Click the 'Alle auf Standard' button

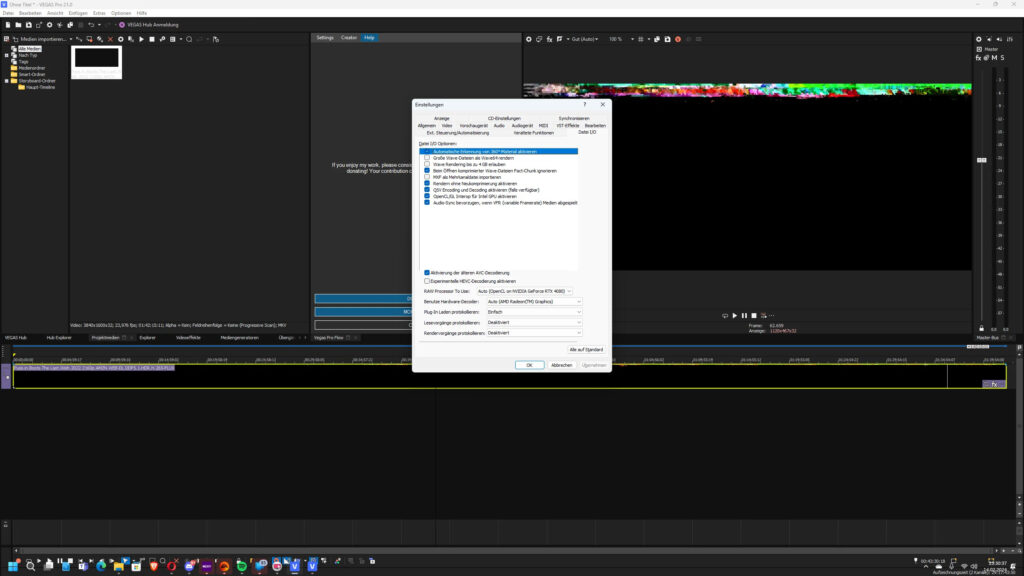(585, 349)
